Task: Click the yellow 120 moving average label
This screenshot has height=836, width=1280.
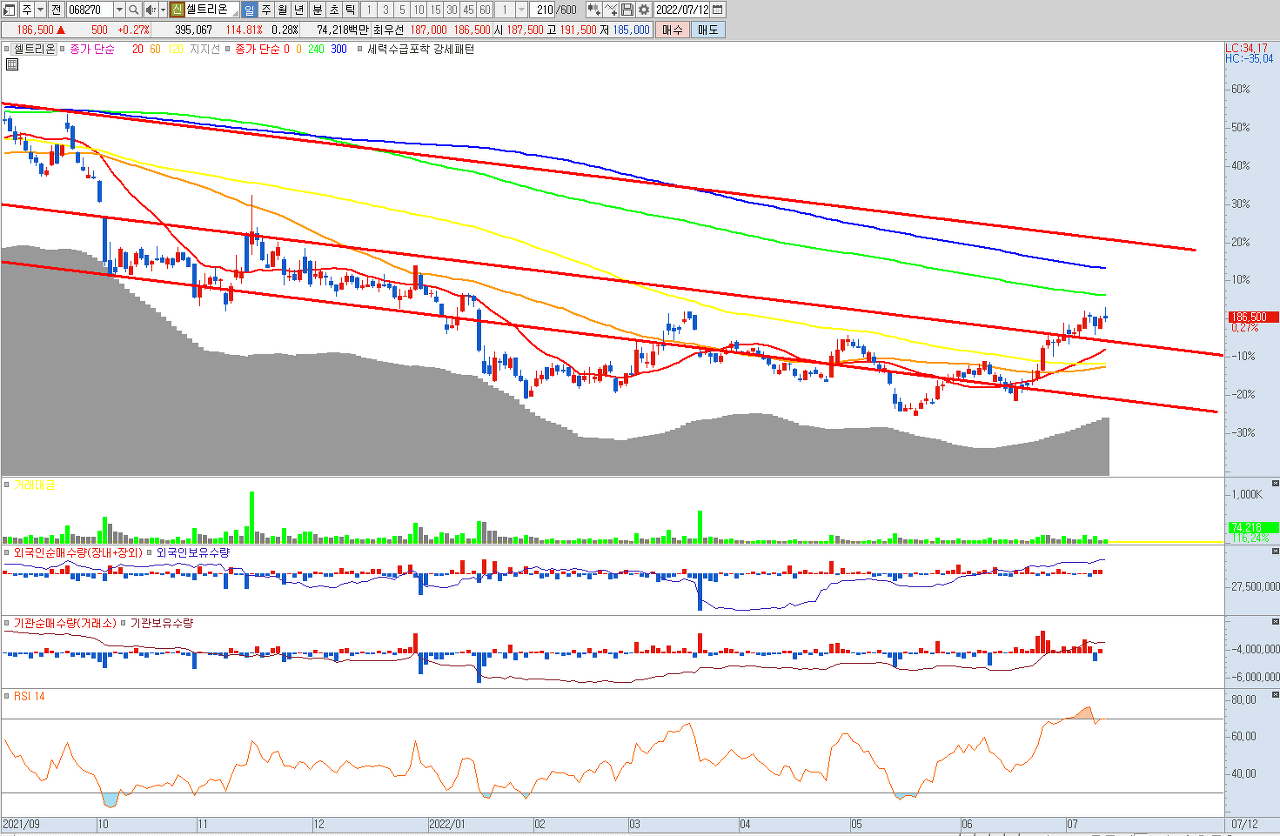Action: (176, 49)
